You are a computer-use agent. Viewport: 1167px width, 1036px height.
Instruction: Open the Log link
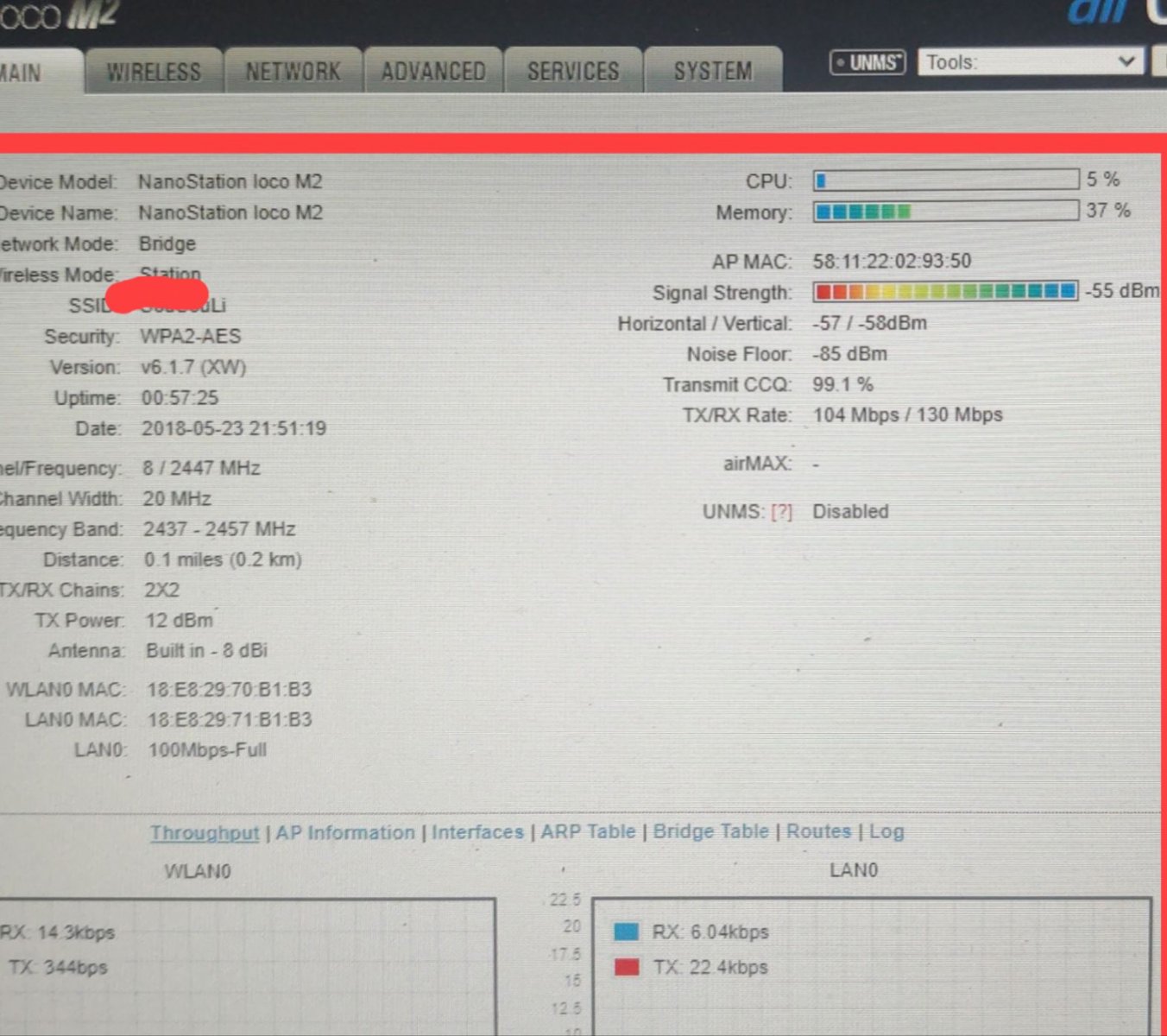[886, 831]
